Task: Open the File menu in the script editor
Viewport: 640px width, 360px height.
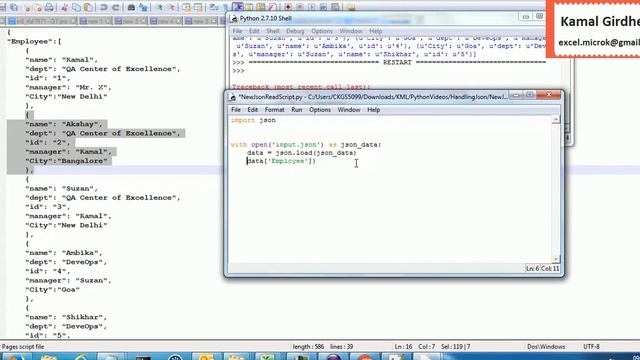Action: (x=236, y=110)
